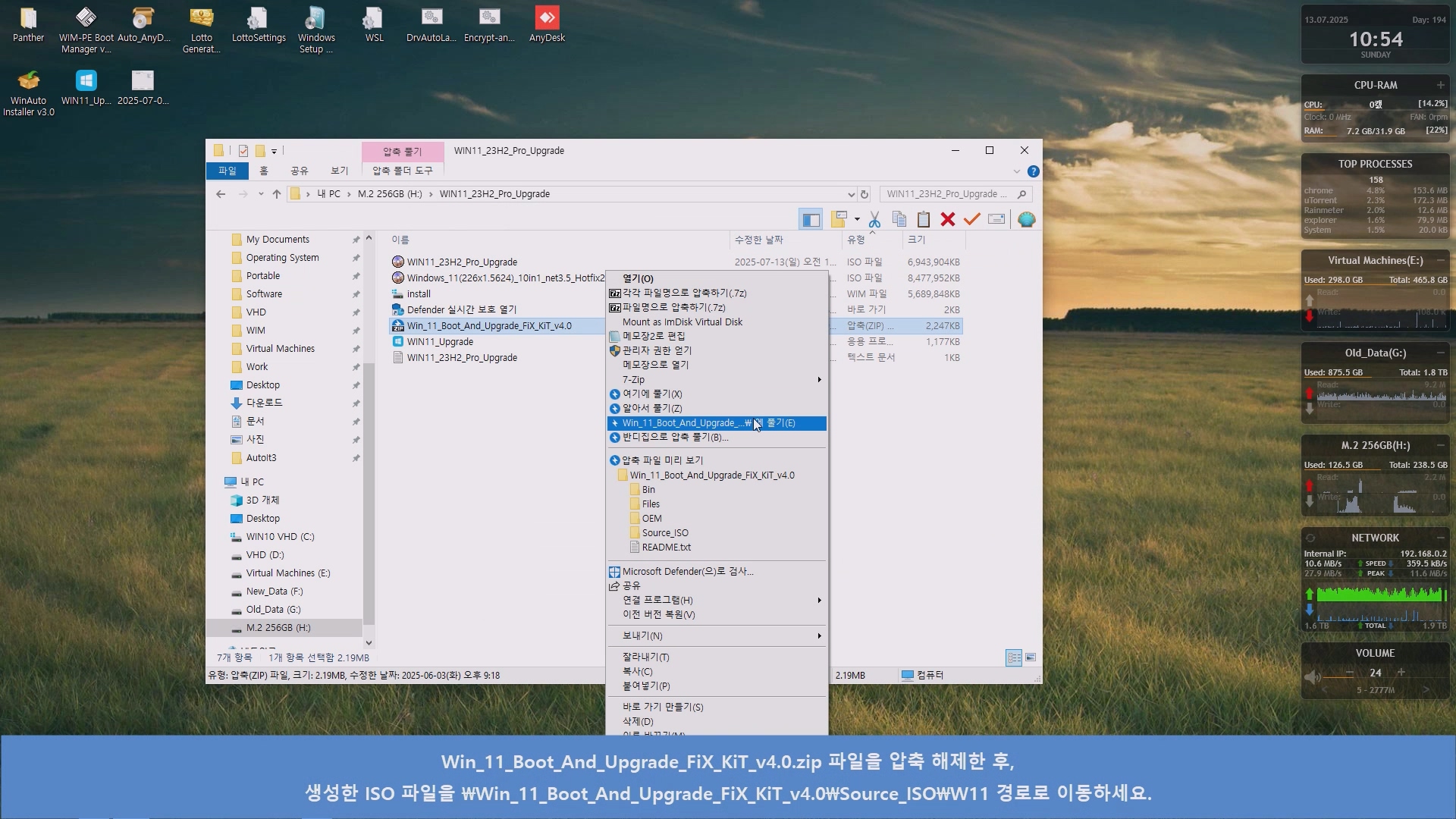Click the Copy toolbar icon

tap(899, 220)
